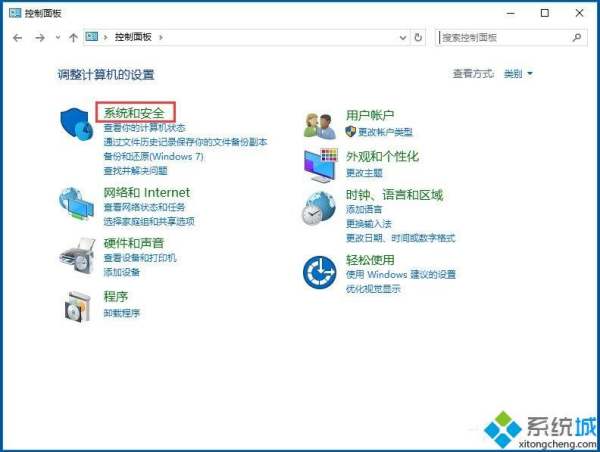Click 更改日期、时间或数字格式 link
600x452 pixels.
click(x=401, y=238)
